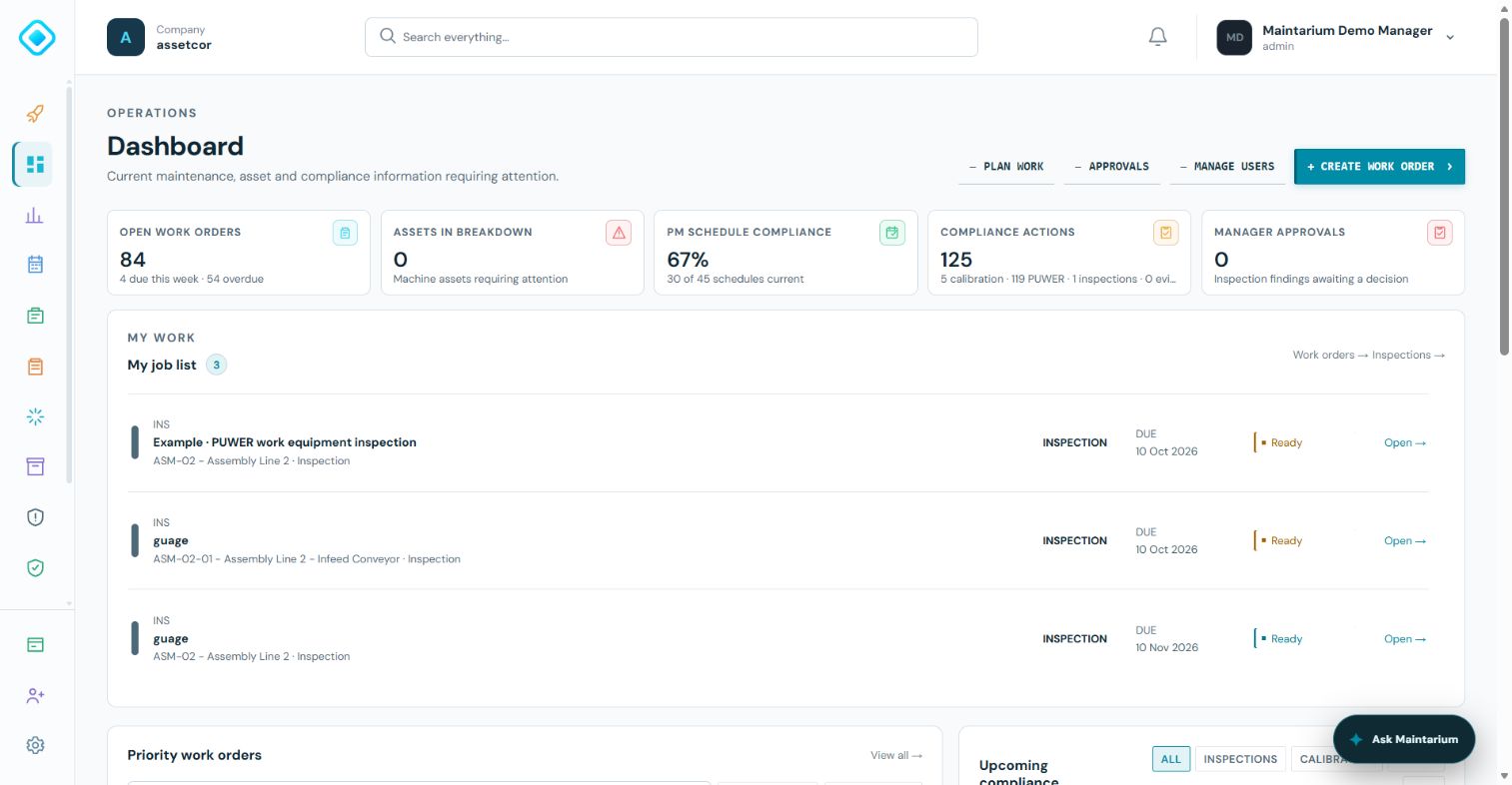The height and width of the screenshot is (785, 1512).
Task: Click View all priority work orders
Action: 895,755
